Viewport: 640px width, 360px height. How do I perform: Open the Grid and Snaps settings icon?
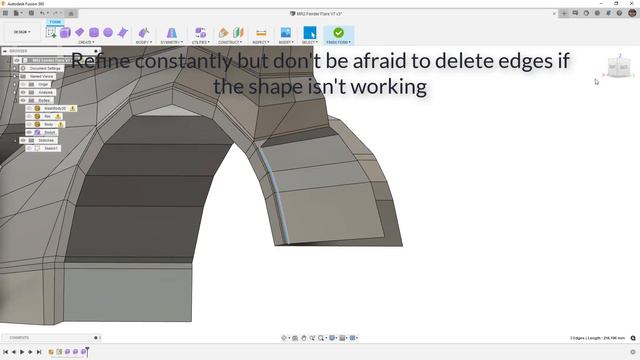point(343,338)
